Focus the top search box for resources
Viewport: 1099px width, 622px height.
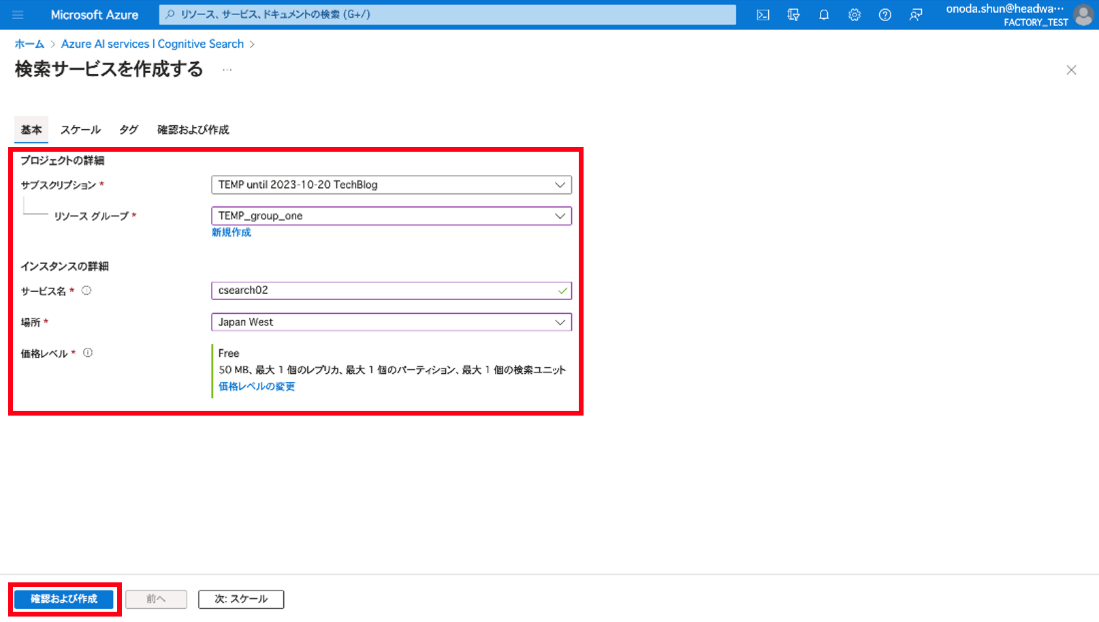point(448,15)
